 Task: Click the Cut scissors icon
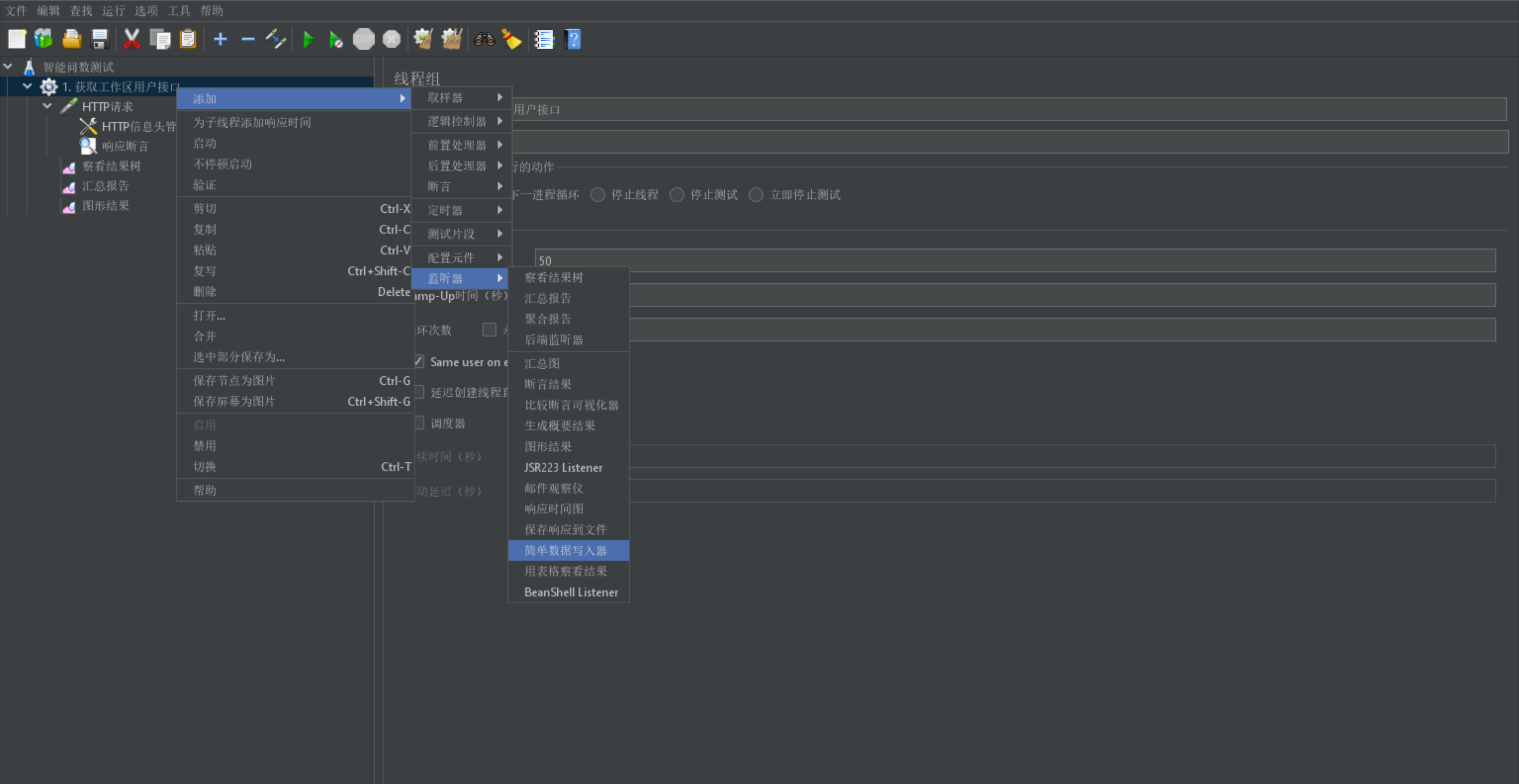tap(131, 40)
